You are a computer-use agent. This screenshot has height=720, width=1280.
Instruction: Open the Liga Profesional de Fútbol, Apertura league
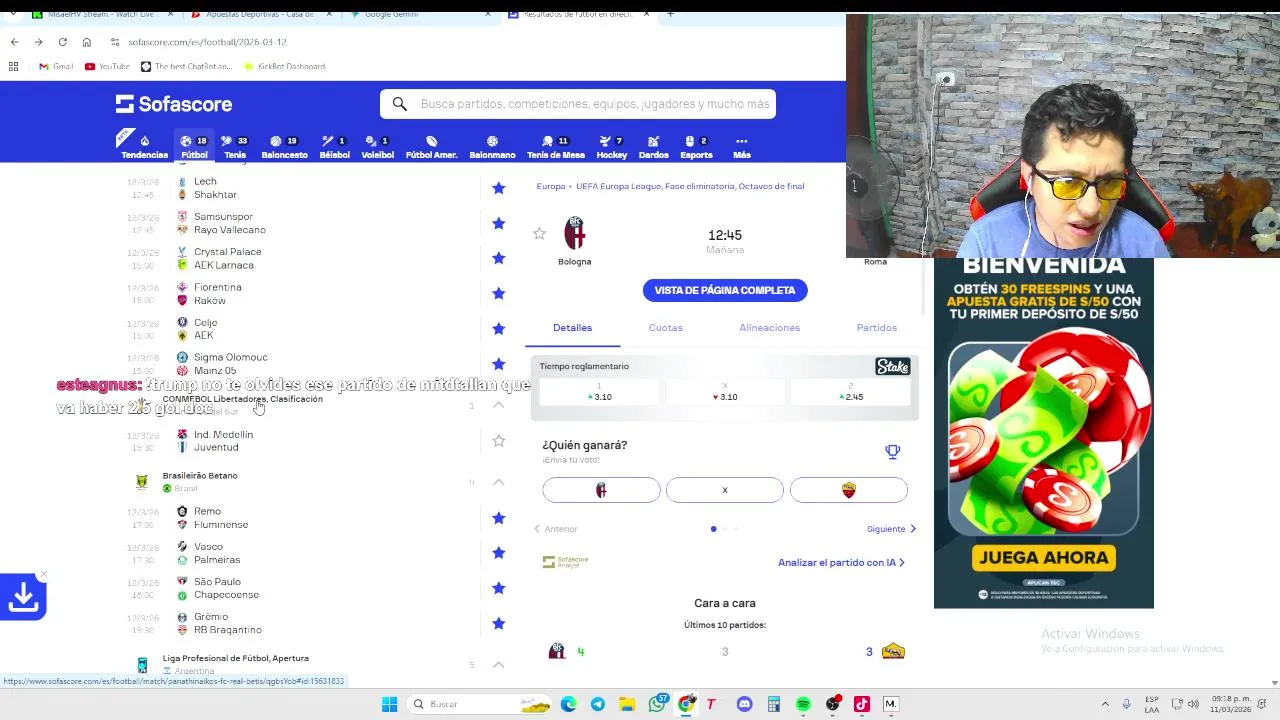[236, 658]
